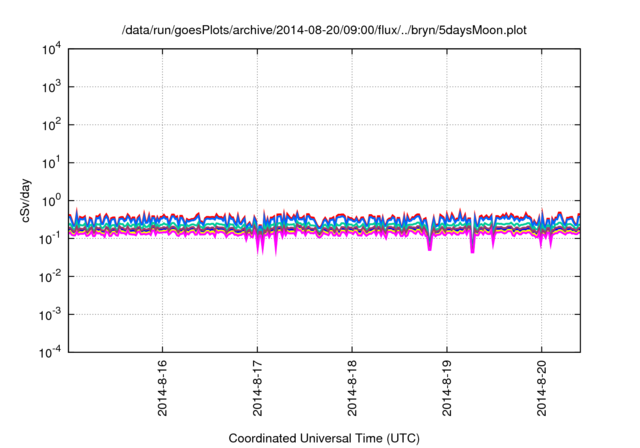
Task: Click the 10^-2 y-axis tick label
Action: [x=50, y=276]
